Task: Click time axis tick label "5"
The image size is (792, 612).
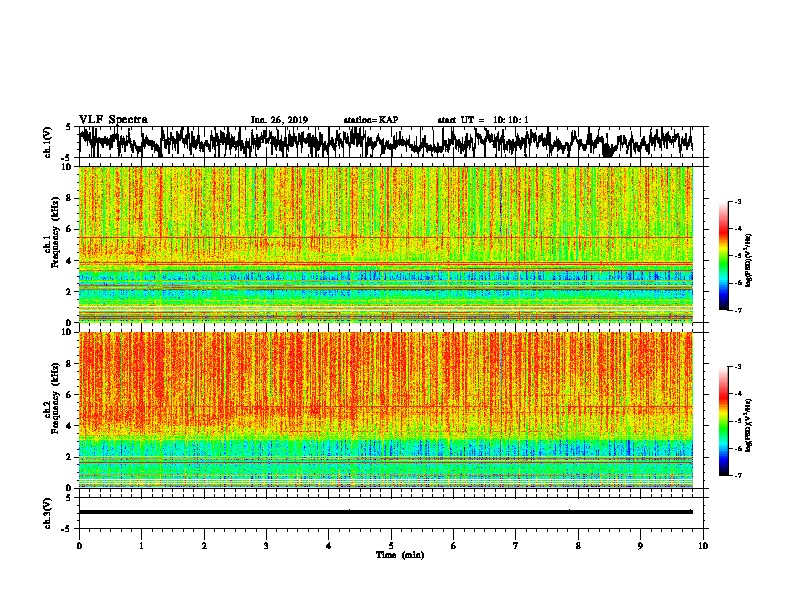Action: 391,546
